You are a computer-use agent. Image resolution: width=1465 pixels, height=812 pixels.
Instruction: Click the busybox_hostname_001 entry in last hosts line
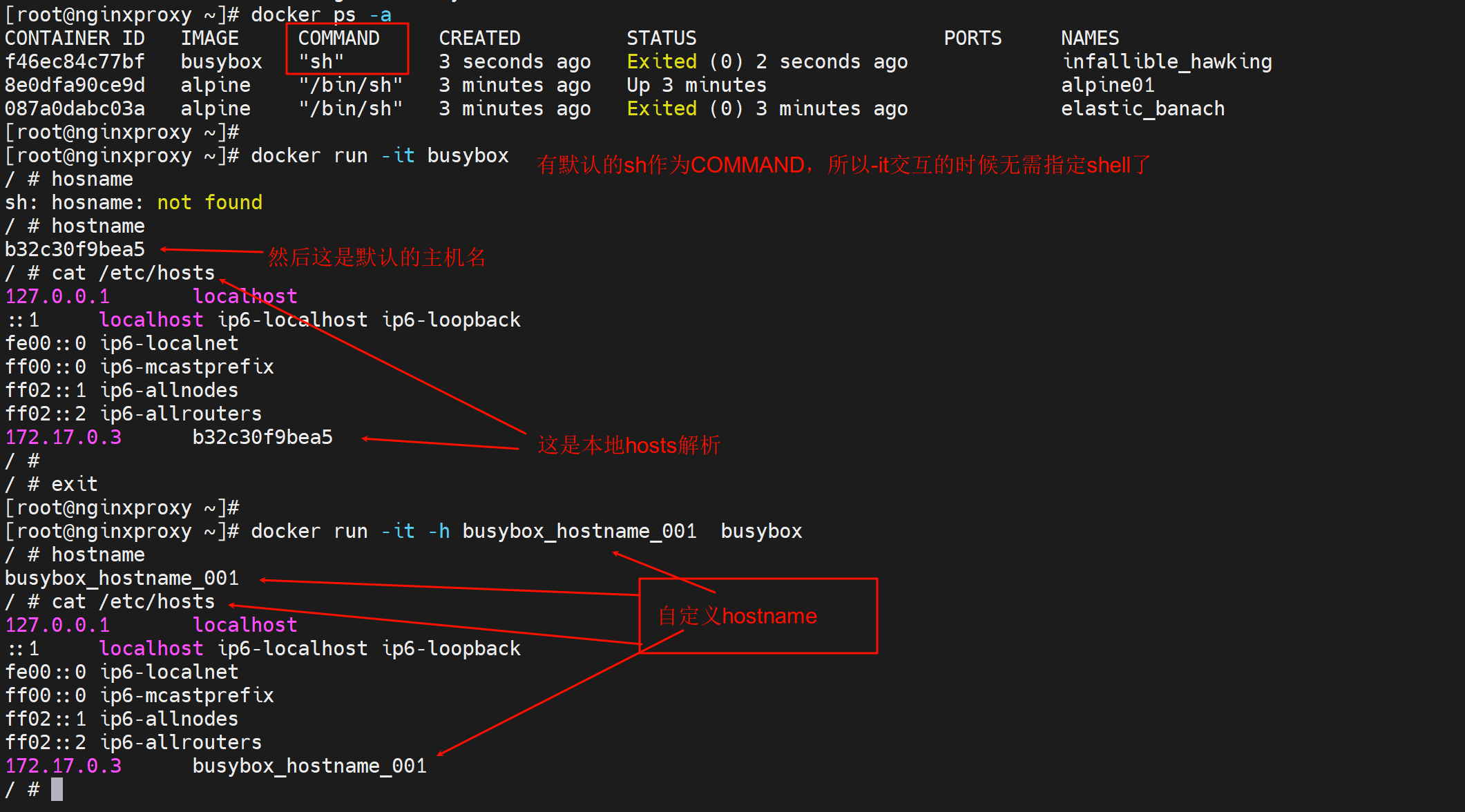point(309,766)
